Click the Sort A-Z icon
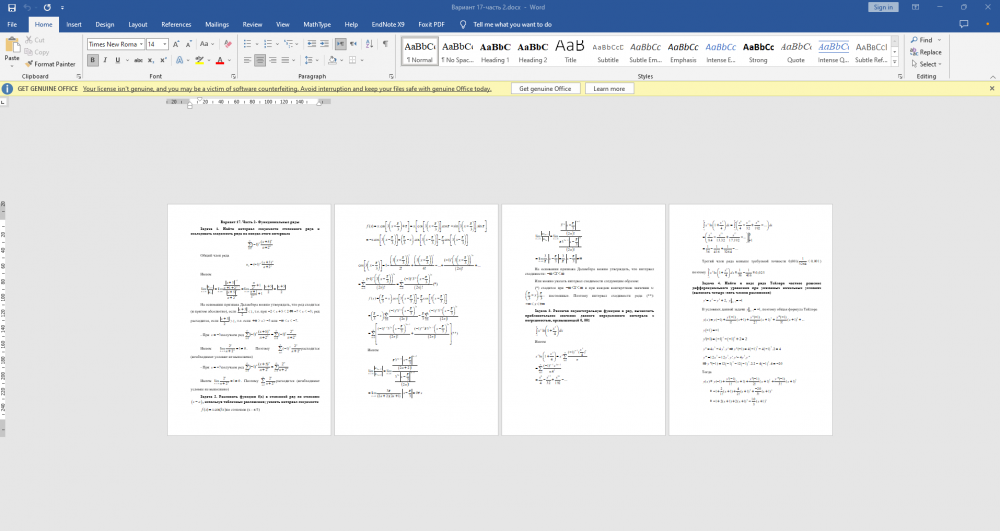The height and width of the screenshot is (531, 1000). tap(370, 44)
